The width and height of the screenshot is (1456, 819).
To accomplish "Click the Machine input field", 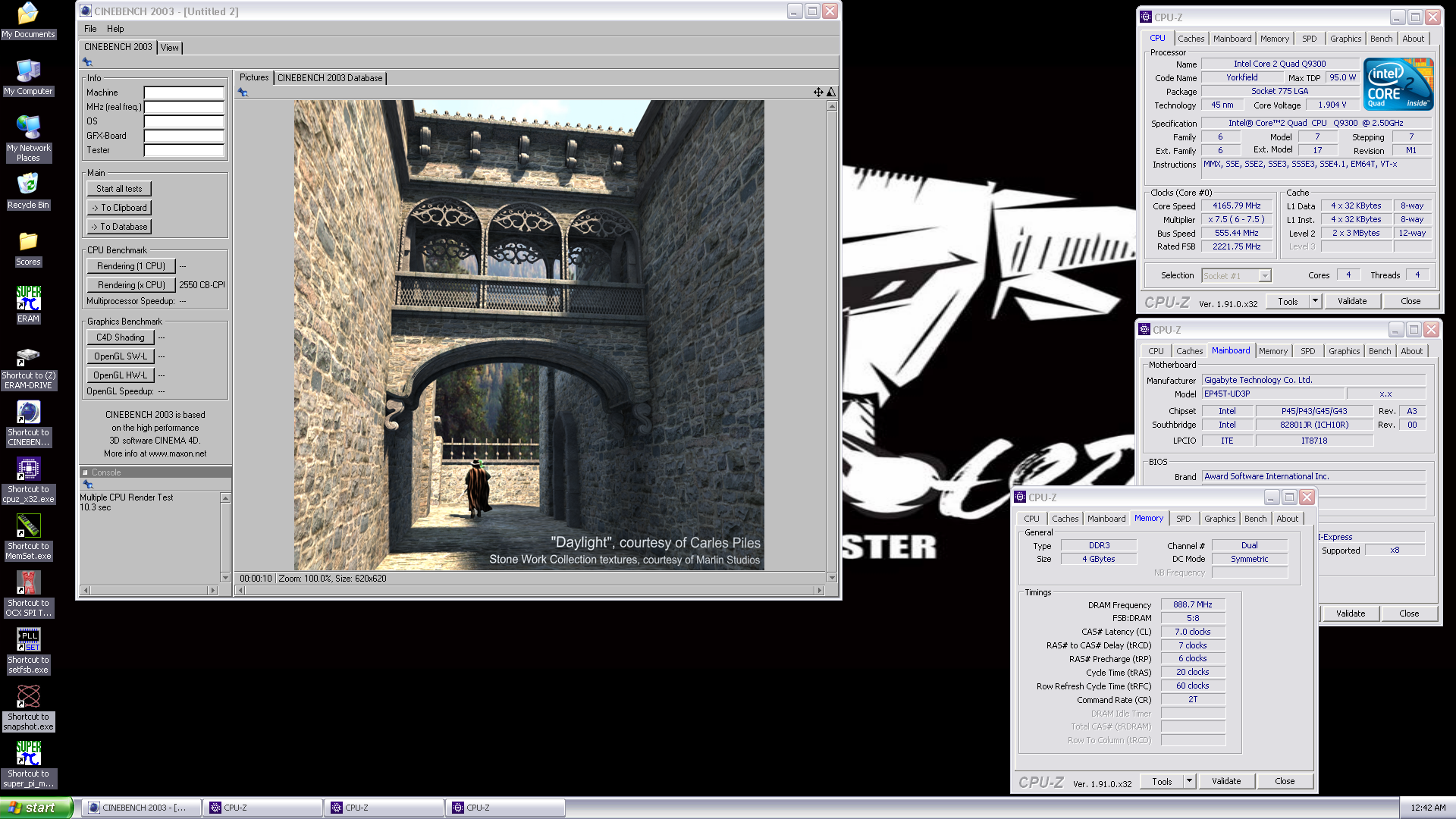I will tap(184, 93).
